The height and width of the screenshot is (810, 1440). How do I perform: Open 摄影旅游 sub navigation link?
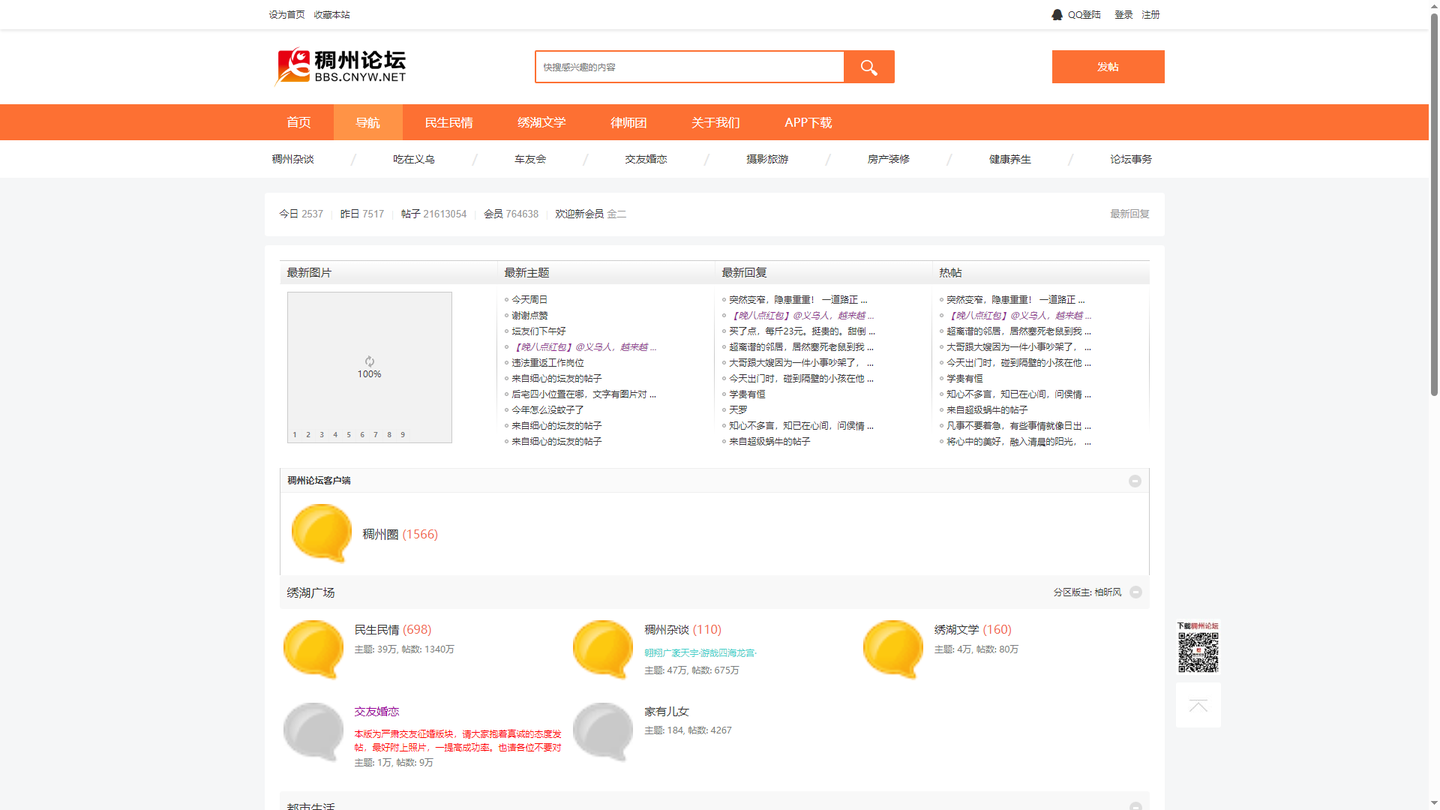(767, 159)
